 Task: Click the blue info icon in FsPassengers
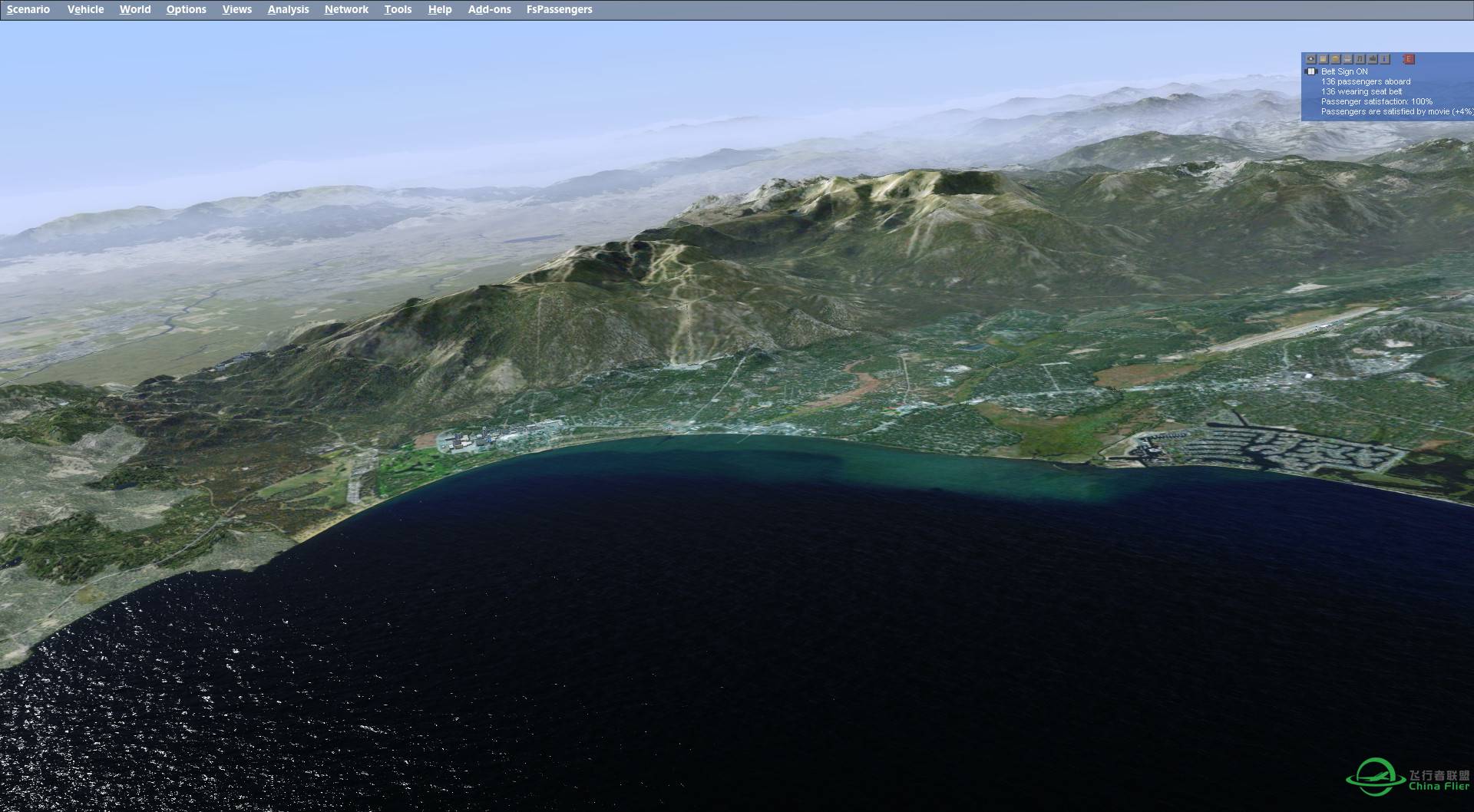[1385, 59]
